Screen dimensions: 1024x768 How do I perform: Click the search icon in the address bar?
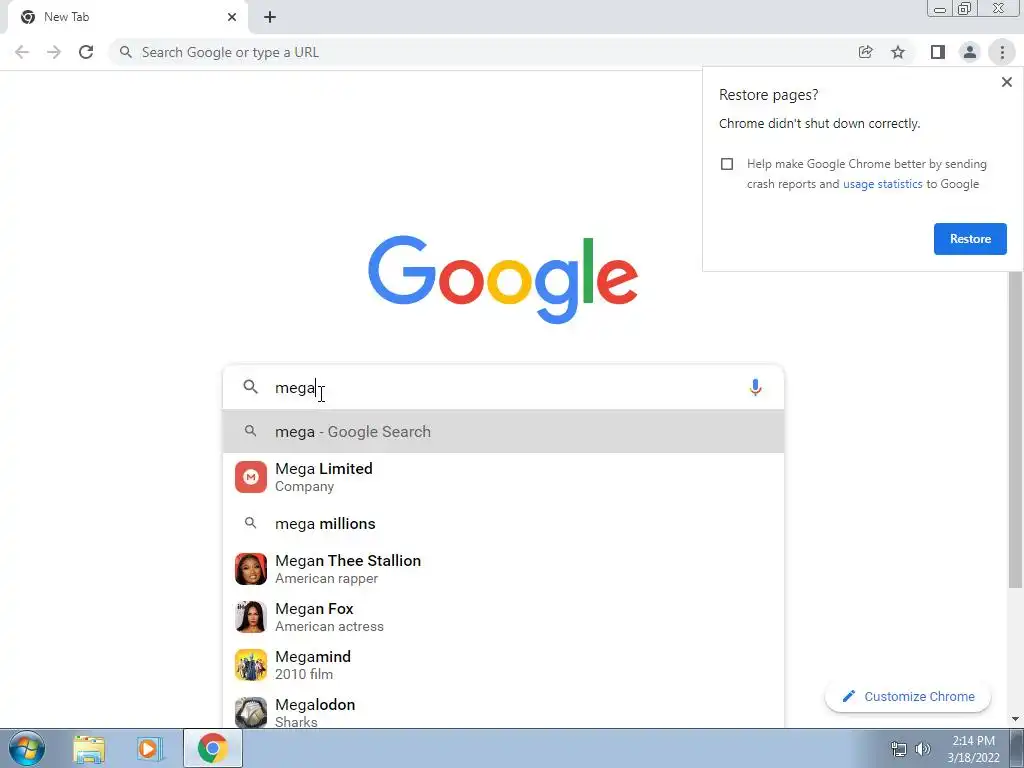[x=125, y=52]
